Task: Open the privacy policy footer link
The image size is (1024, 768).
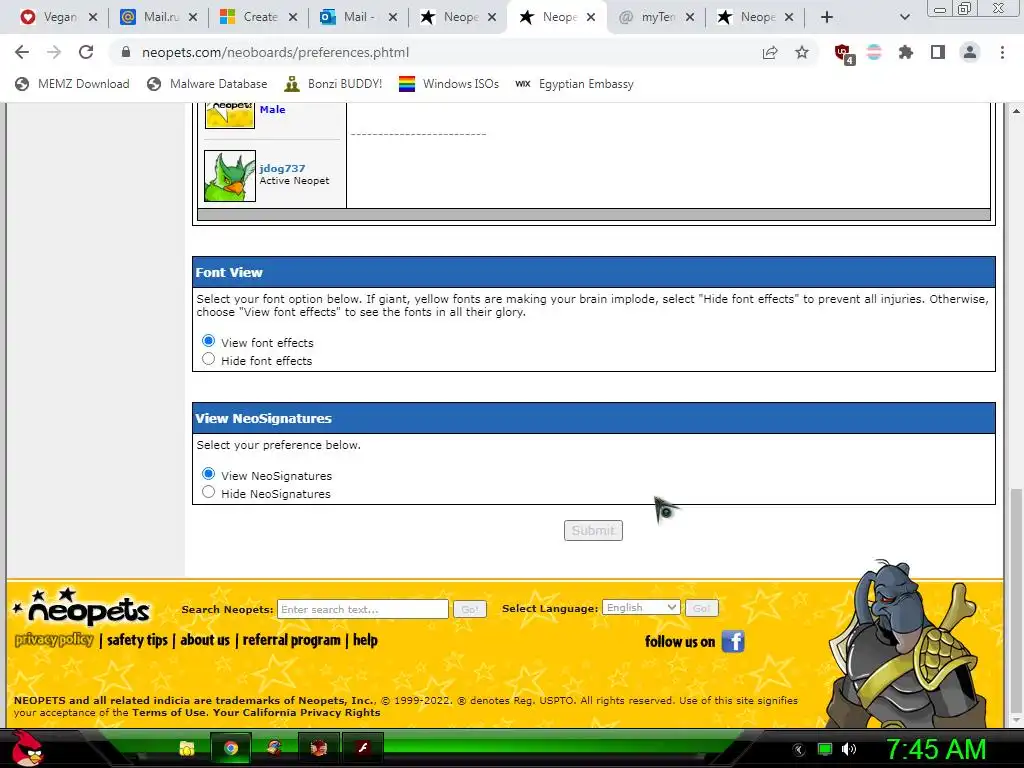Action: [x=54, y=640]
